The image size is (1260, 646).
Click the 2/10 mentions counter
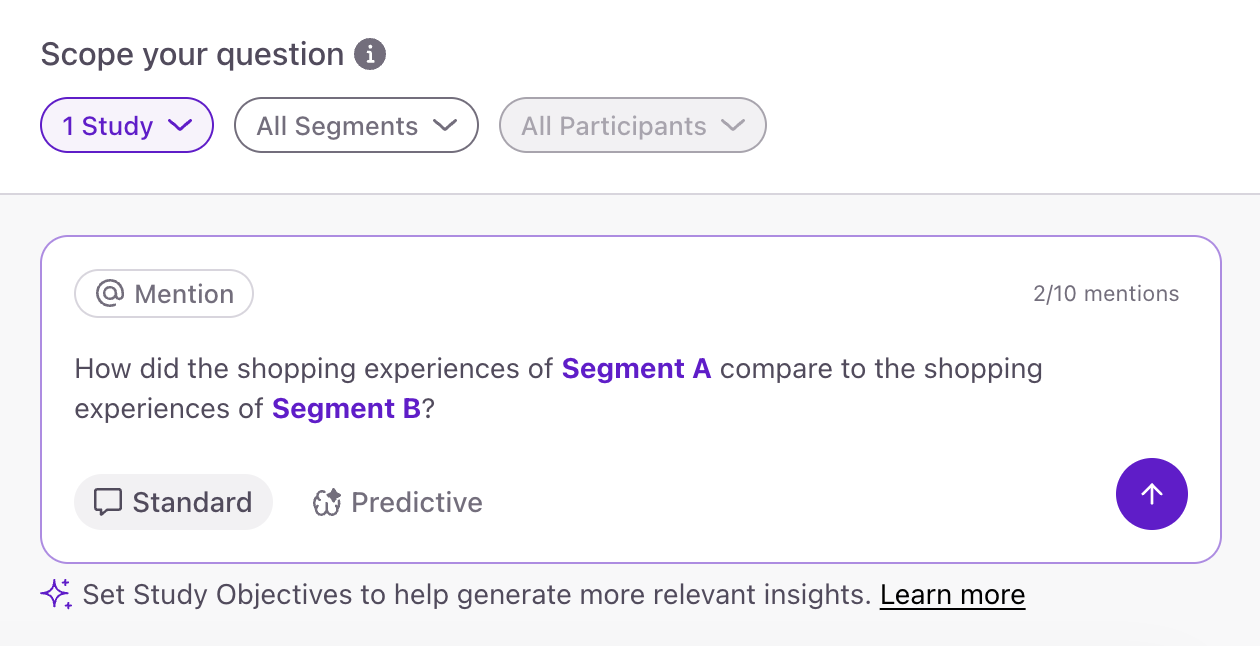[1105, 294]
